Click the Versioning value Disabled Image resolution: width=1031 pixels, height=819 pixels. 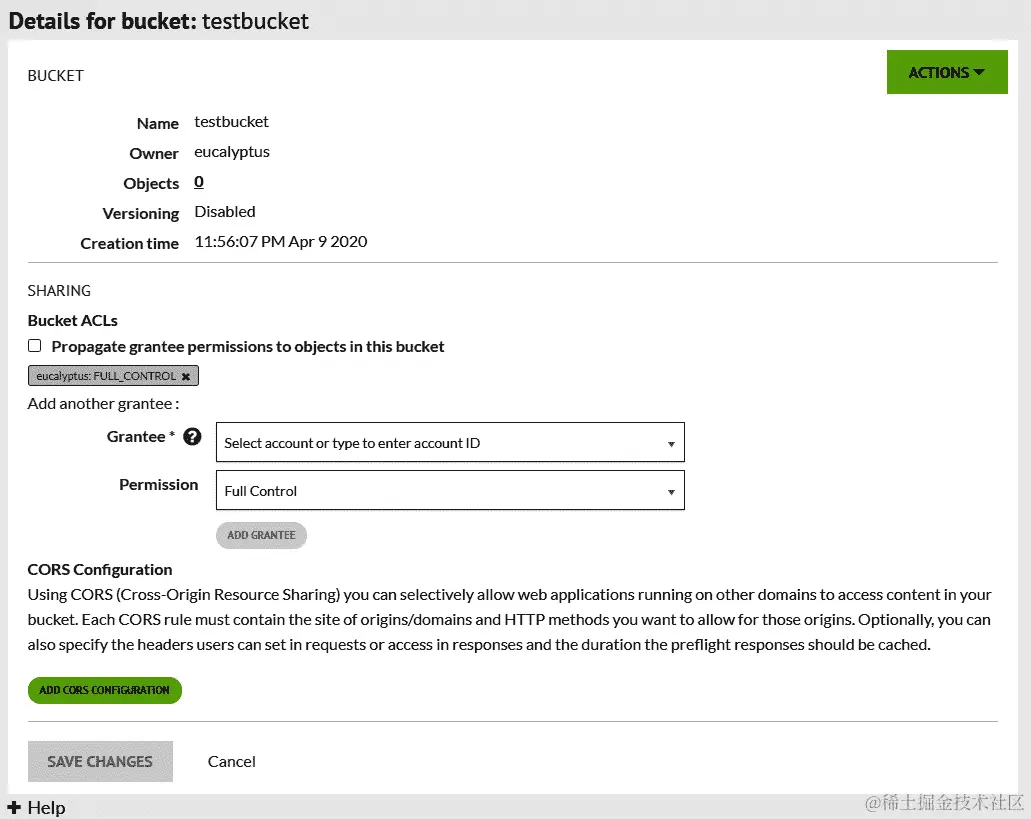(x=225, y=212)
